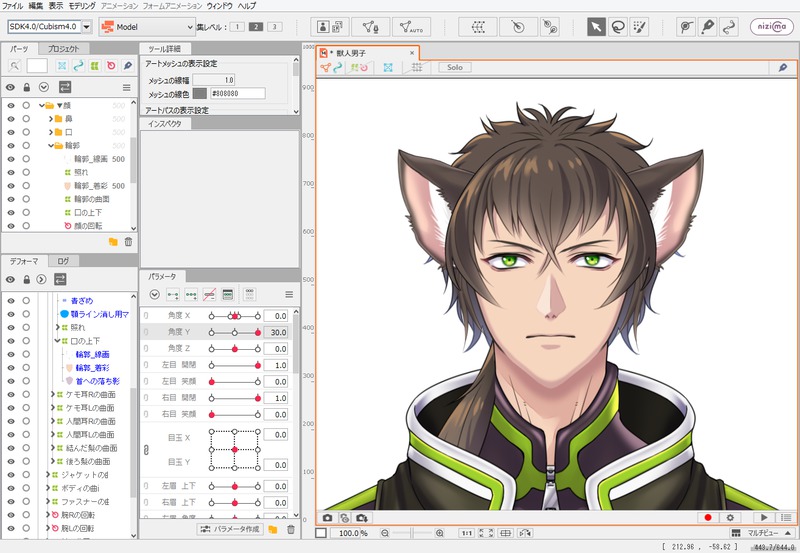Click zoom out magnifier icon
This screenshot has width=800, height=553.
385,533
